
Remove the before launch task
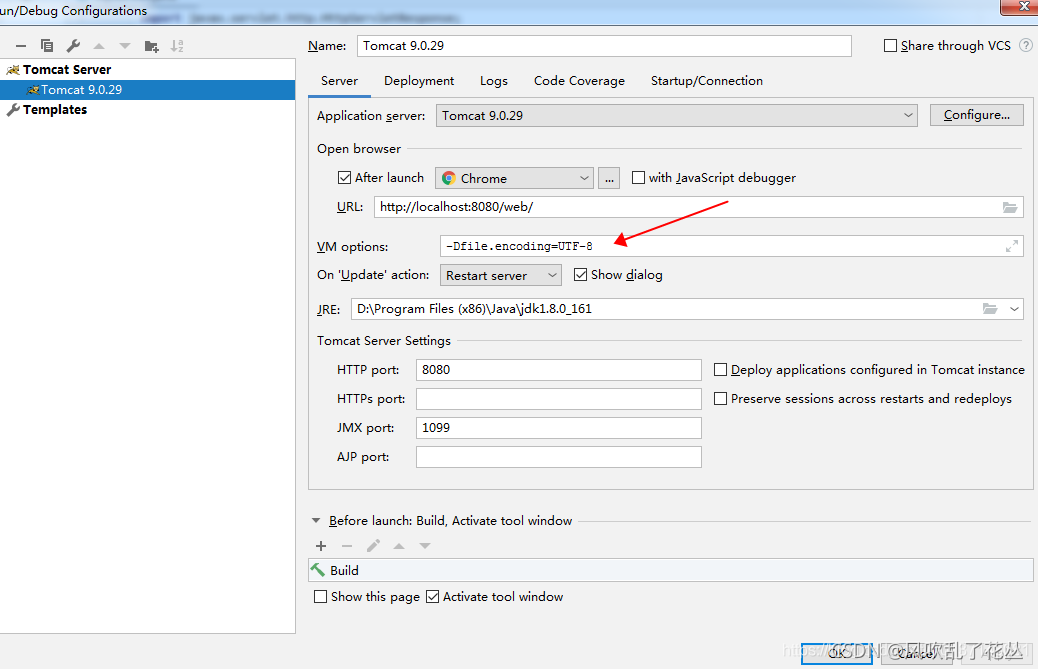pos(347,546)
